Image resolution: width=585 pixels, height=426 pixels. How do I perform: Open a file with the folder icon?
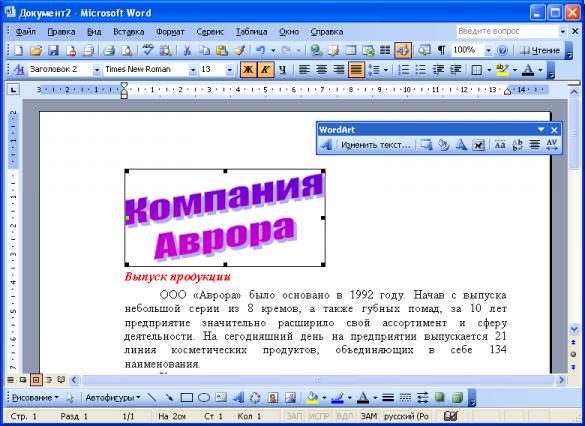[x=36, y=50]
